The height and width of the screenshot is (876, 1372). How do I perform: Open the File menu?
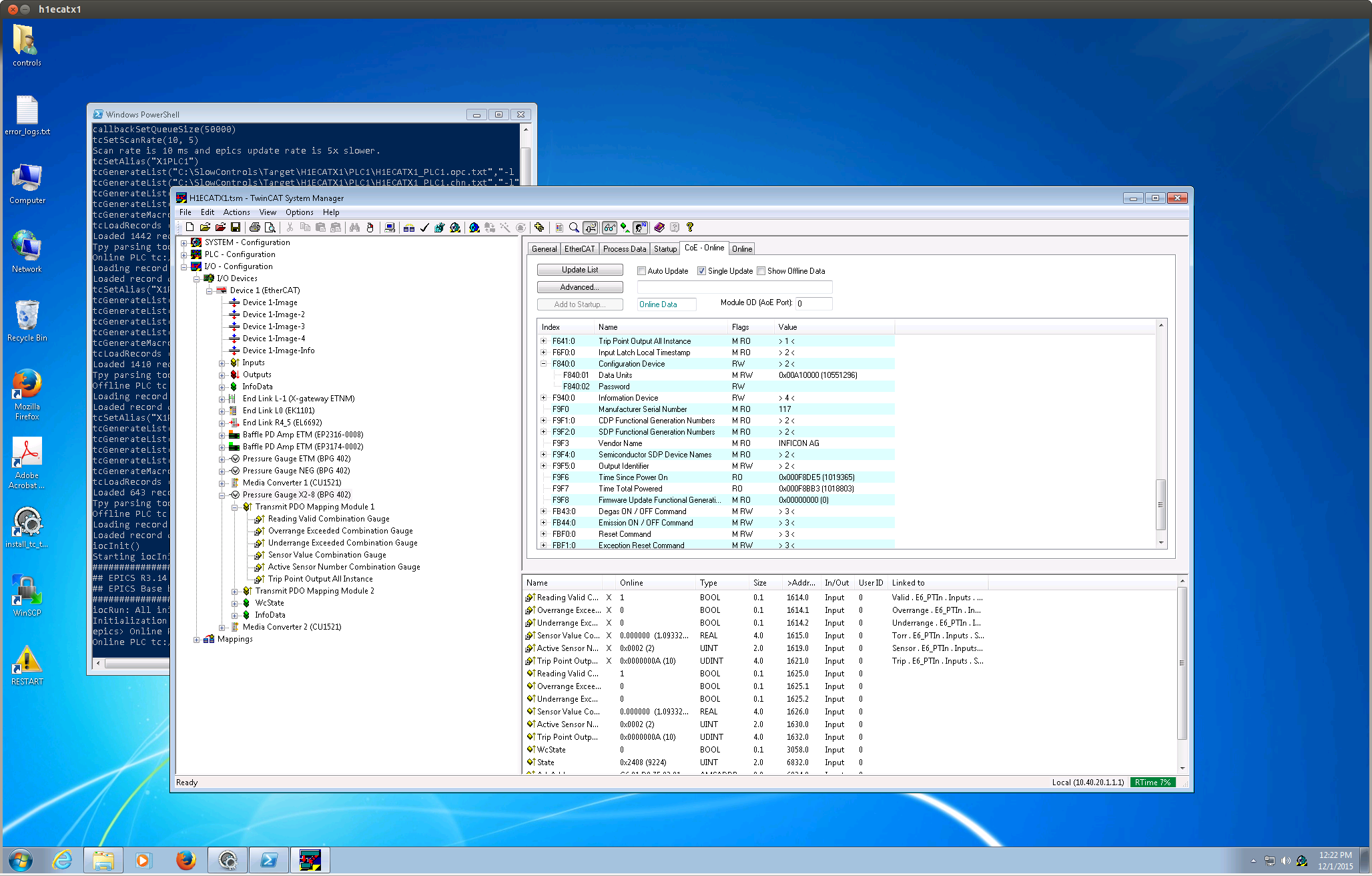[186, 212]
